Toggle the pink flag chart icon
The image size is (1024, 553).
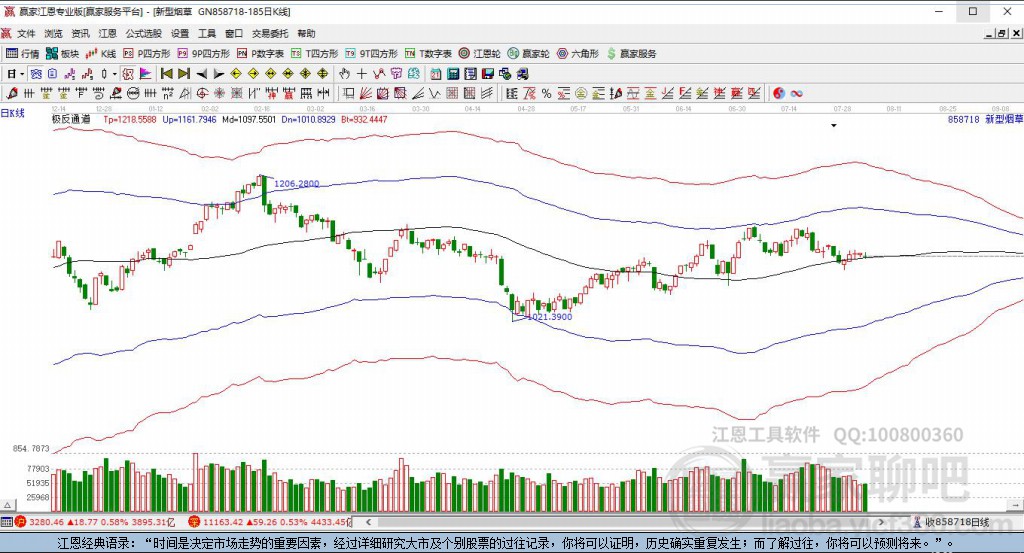coord(145,74)
